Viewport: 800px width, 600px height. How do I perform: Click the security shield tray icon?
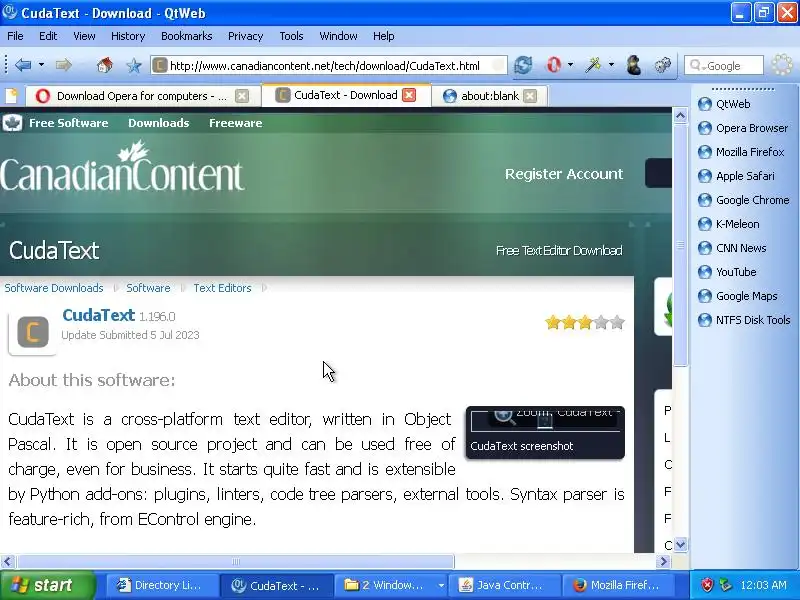(x=707, y=585)
